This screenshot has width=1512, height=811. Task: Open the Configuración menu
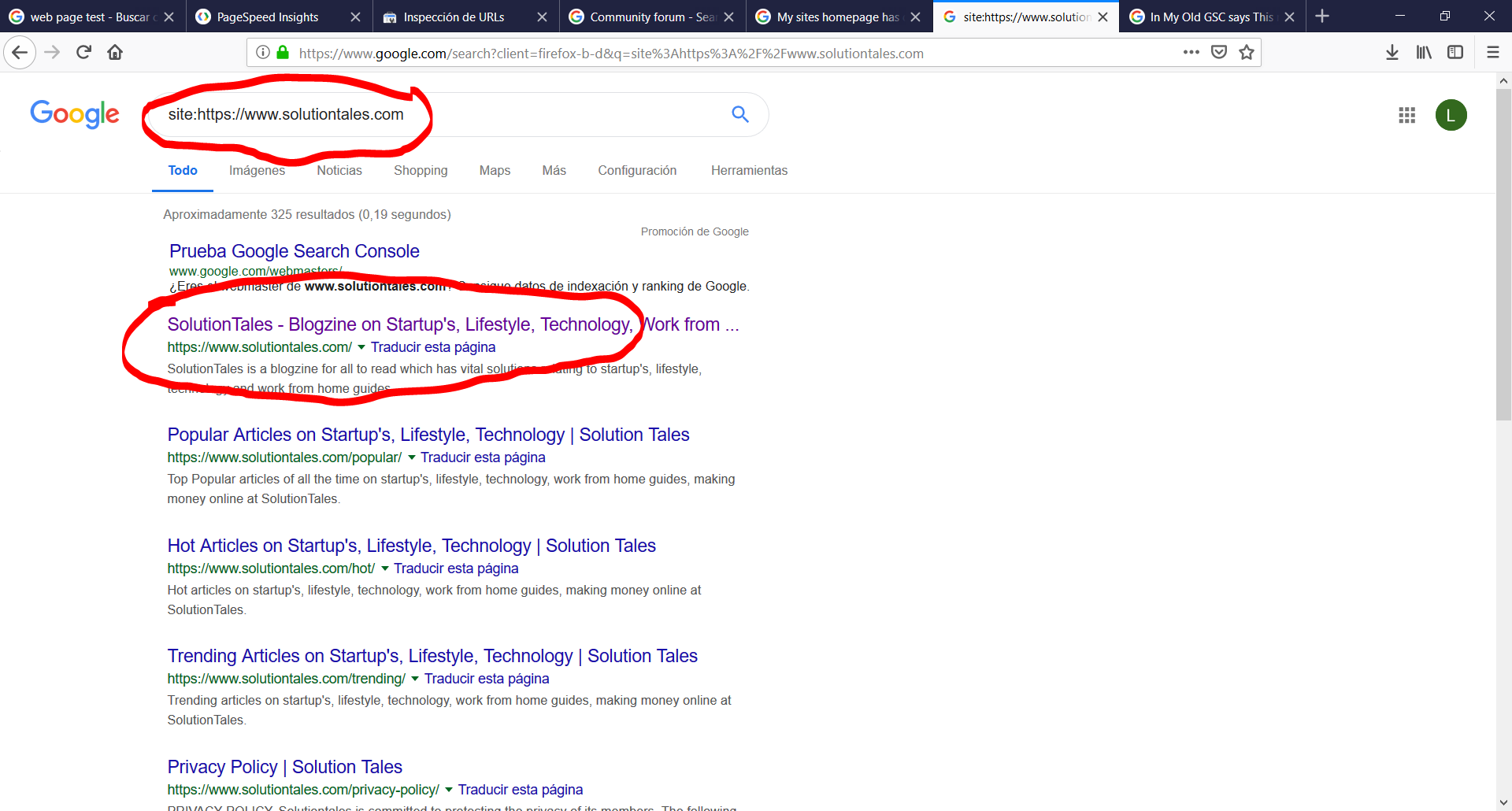pyautogui.click(x=637, y=170)
